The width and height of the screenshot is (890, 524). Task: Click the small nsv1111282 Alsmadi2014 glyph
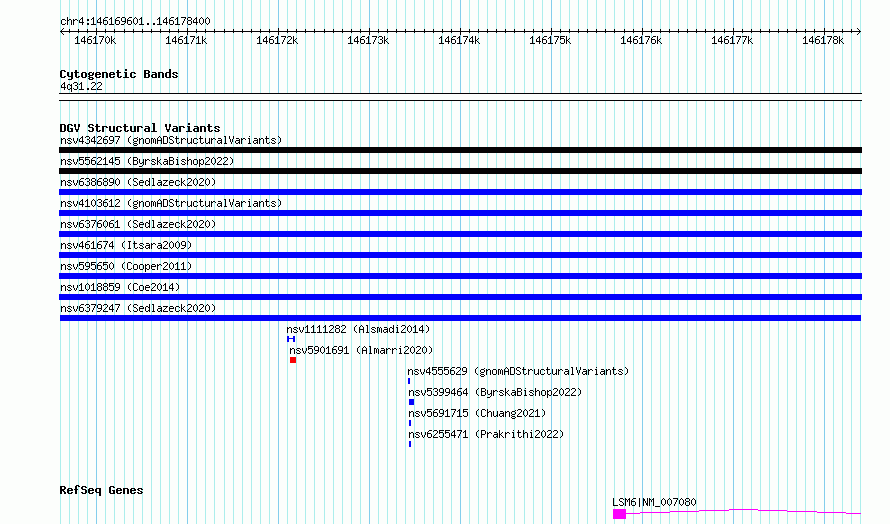point(291,339)
